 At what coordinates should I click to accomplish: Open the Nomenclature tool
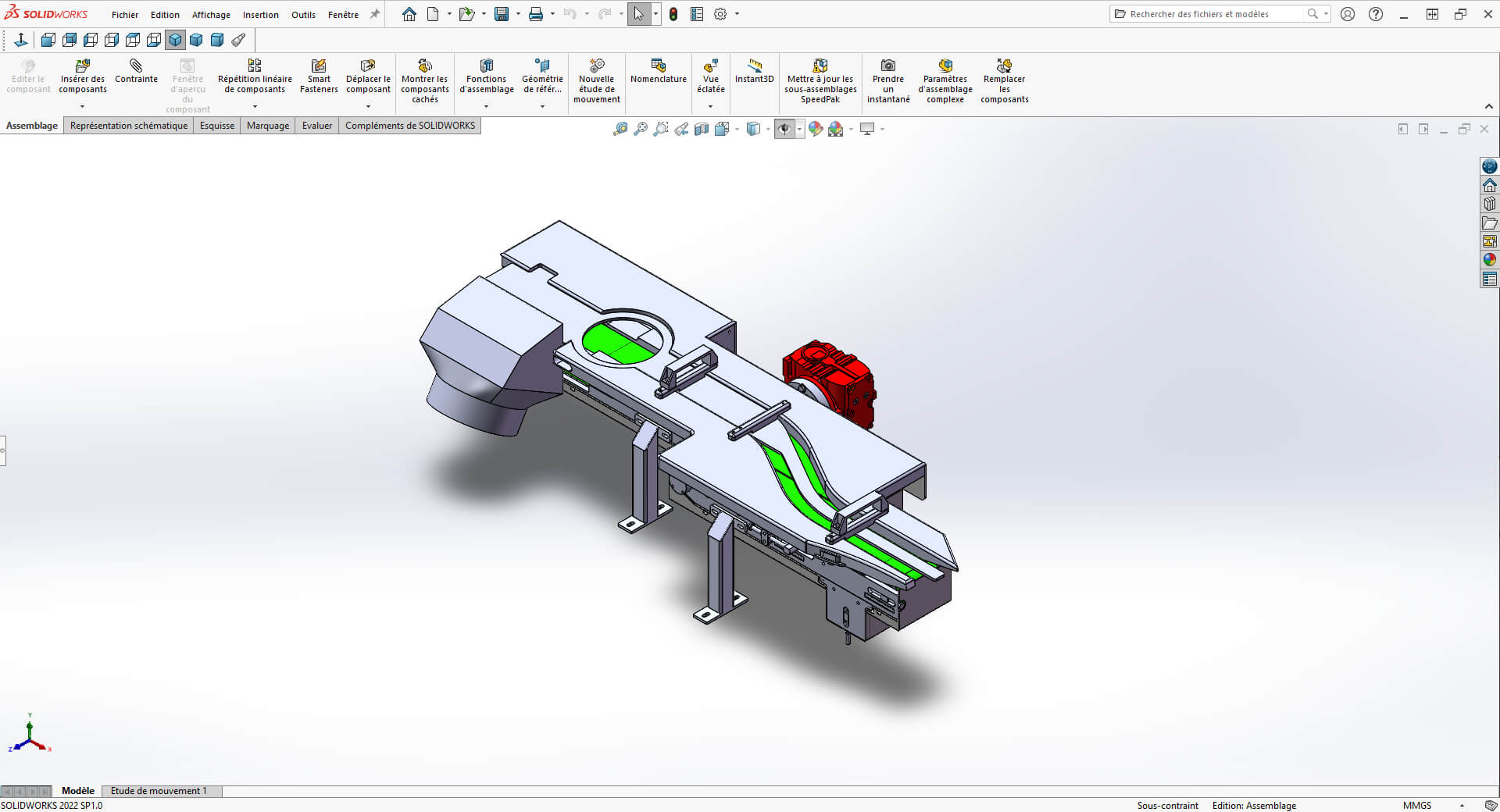coord(659,71)
